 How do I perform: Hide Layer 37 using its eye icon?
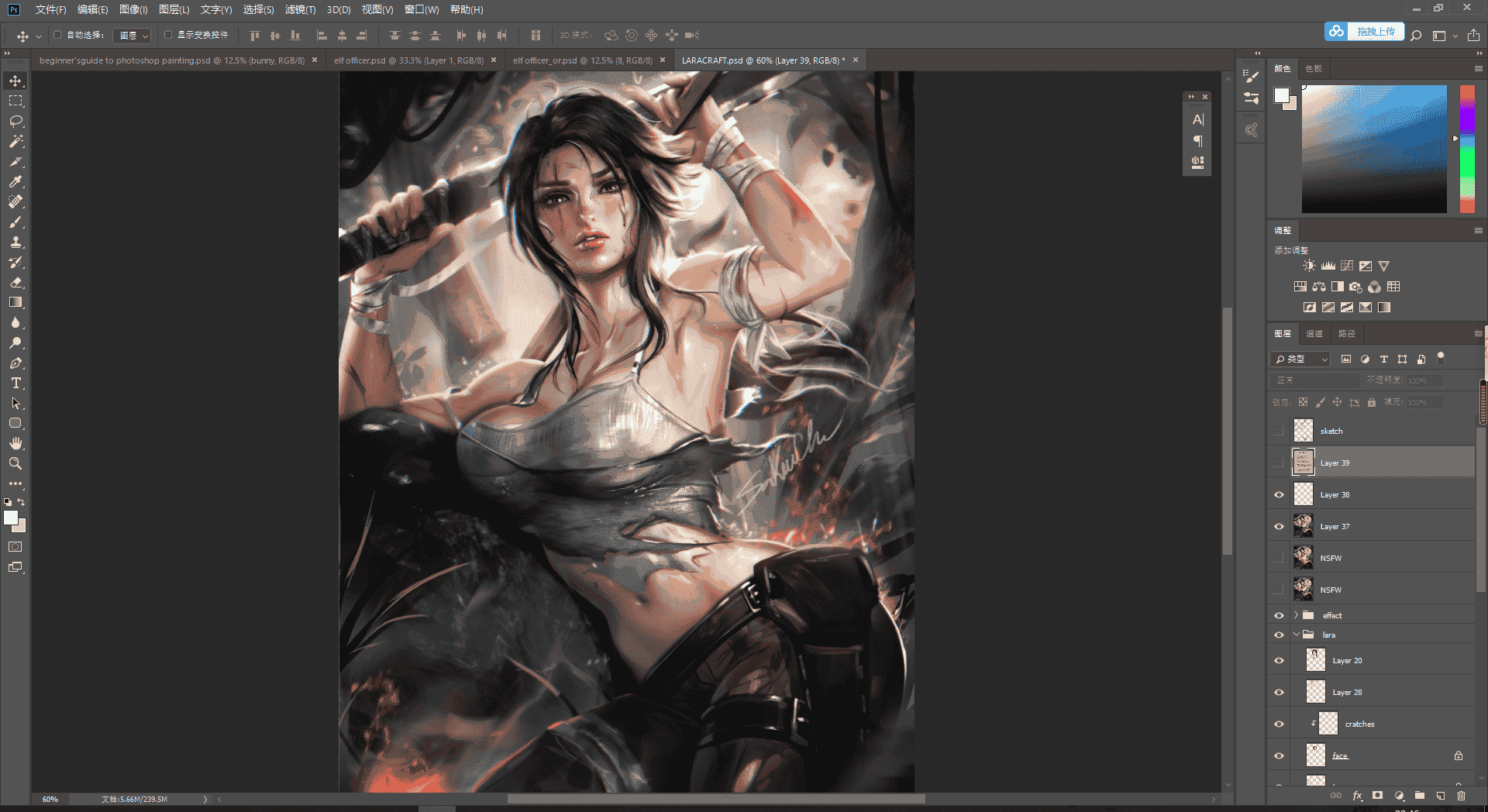pos(1279,526)
